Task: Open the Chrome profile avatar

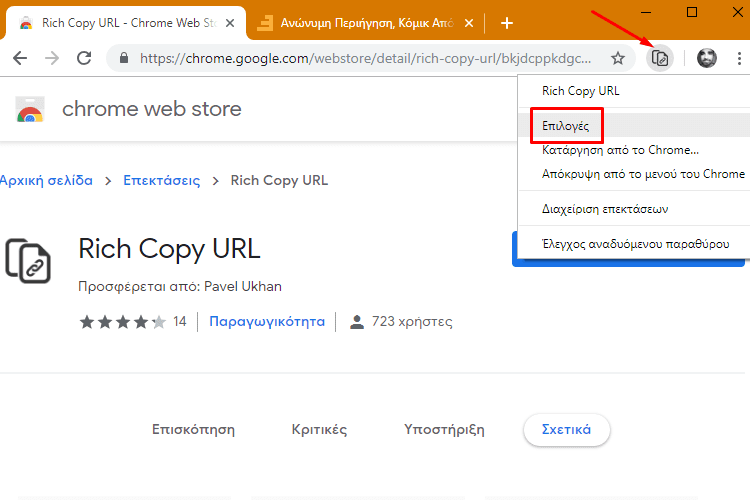Action: coord(706,58)
